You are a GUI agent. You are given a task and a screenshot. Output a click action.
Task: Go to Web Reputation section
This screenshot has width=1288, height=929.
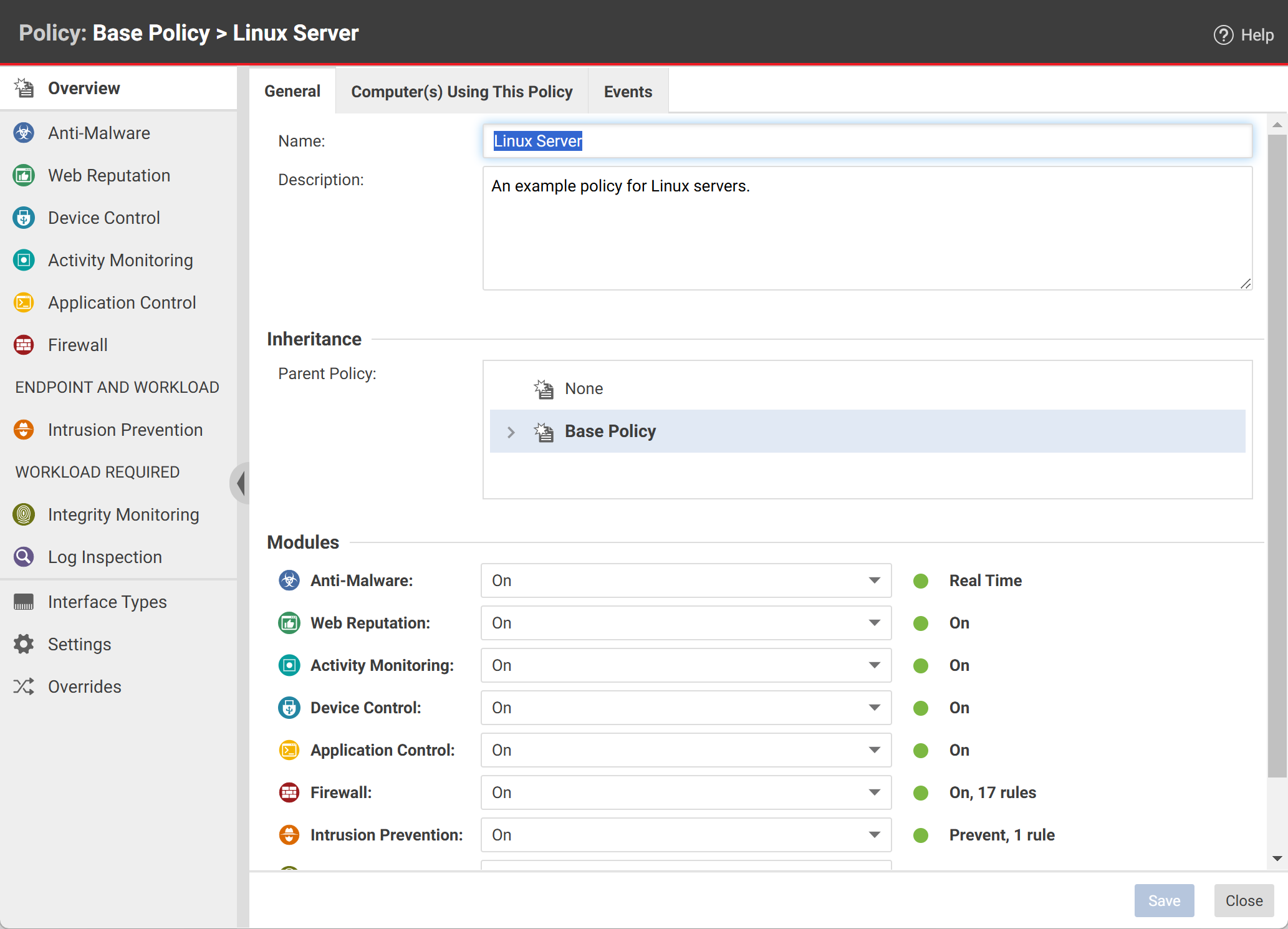pyautogui.click(x=118, y=175)
